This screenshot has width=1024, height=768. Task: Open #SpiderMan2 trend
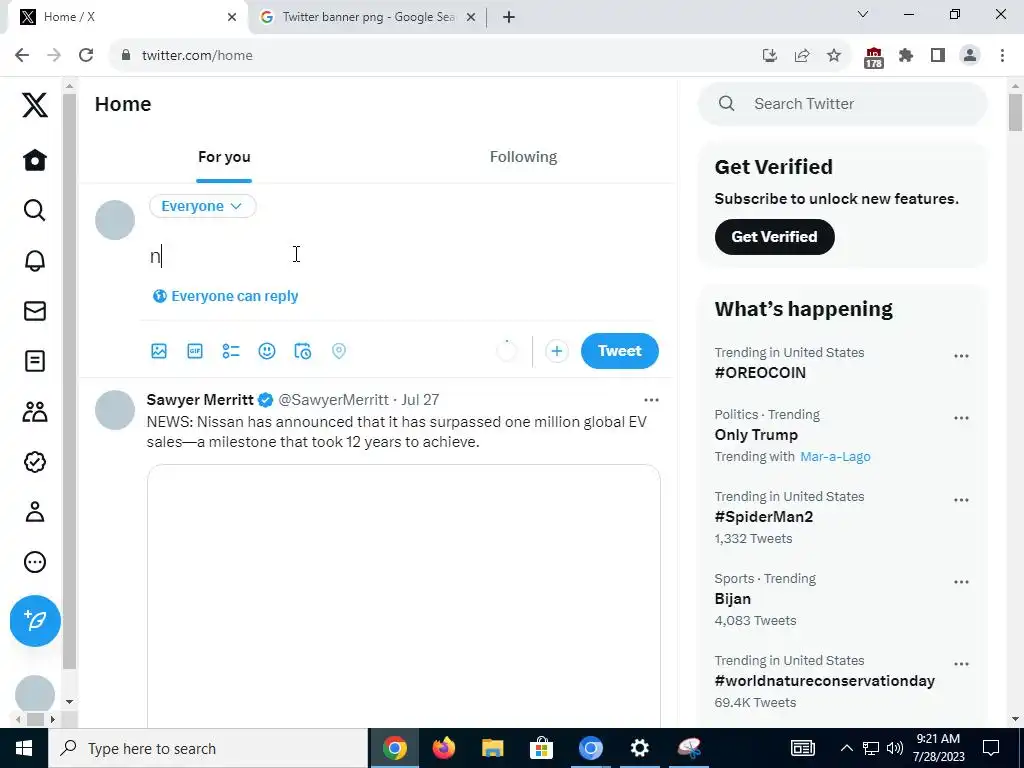[x=763, y=517]
